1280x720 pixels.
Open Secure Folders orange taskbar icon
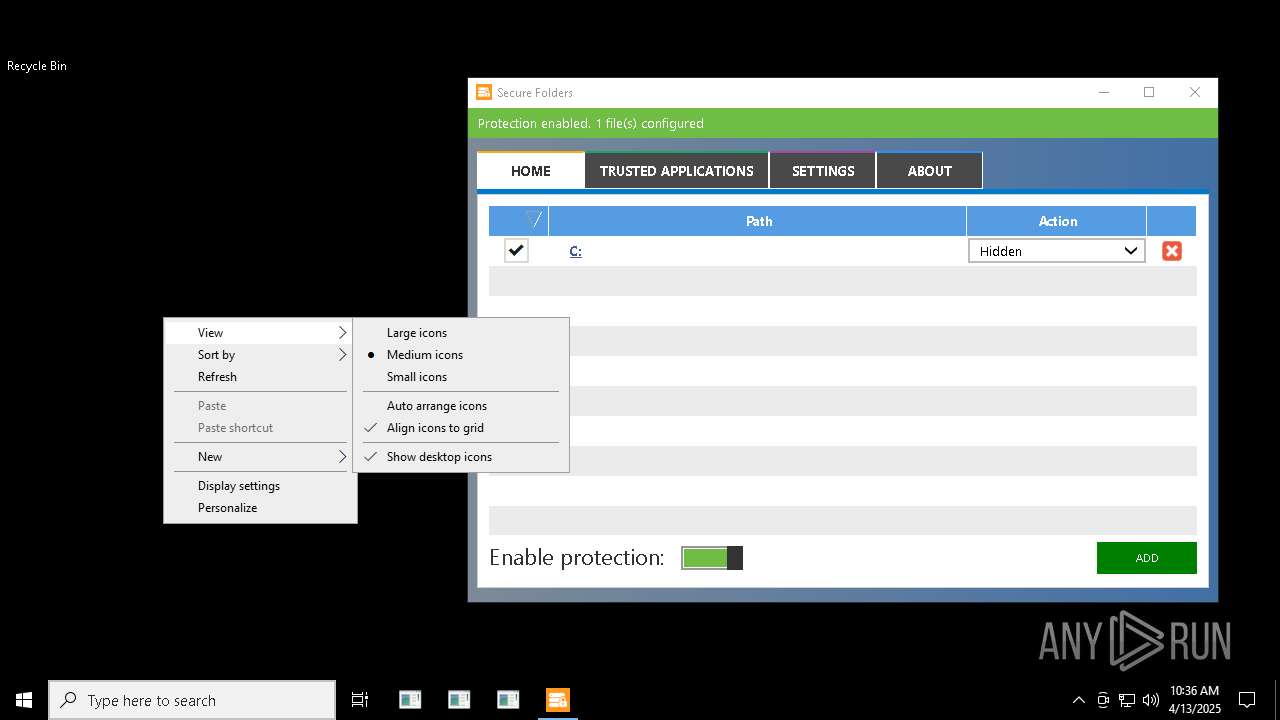click(x=557, y=700)
